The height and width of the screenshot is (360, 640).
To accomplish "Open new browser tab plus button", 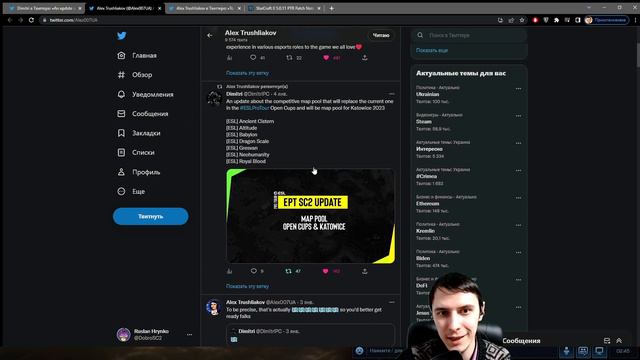I will coord(331,8).
